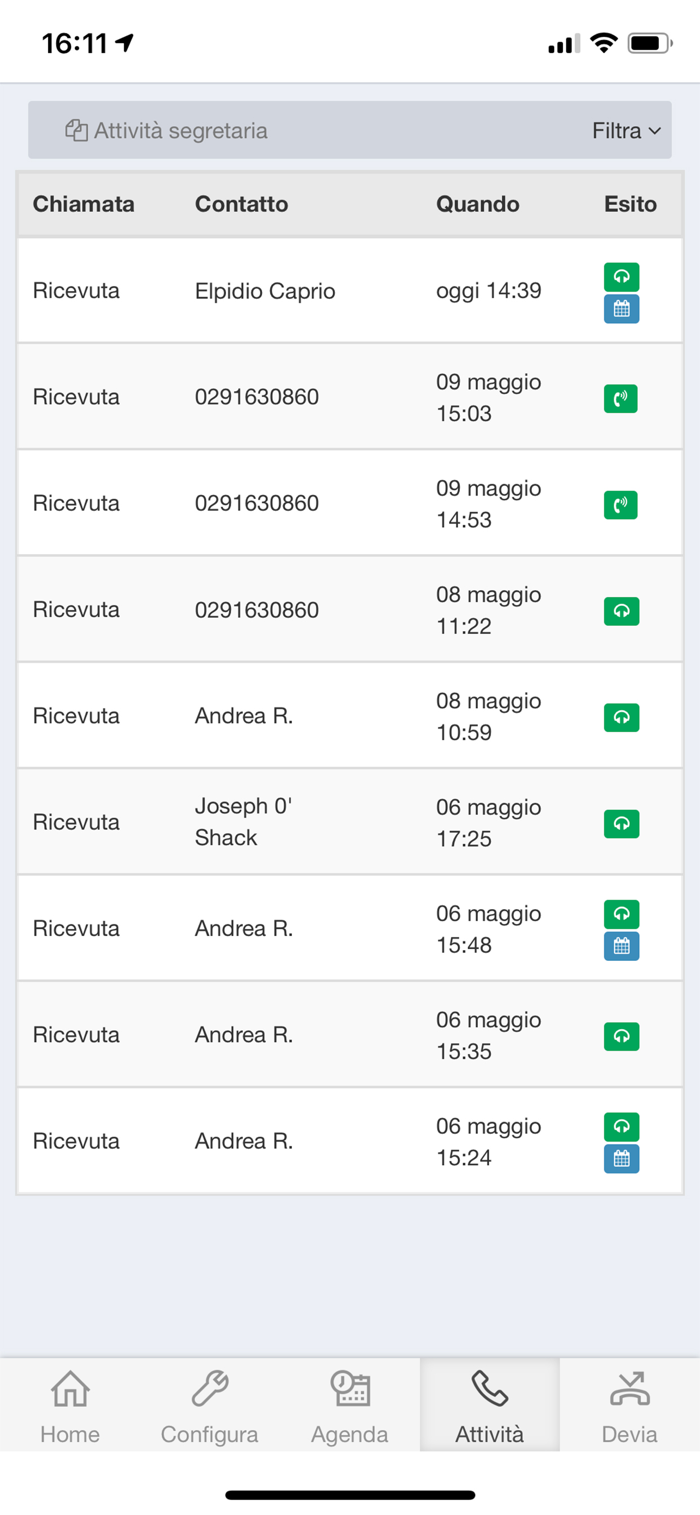Click the Esito column header

631,204
